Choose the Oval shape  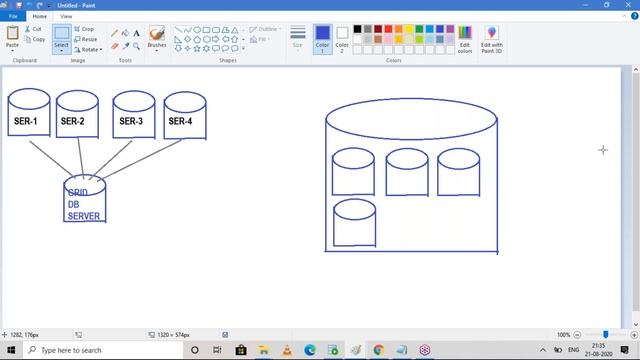point(197,30)
